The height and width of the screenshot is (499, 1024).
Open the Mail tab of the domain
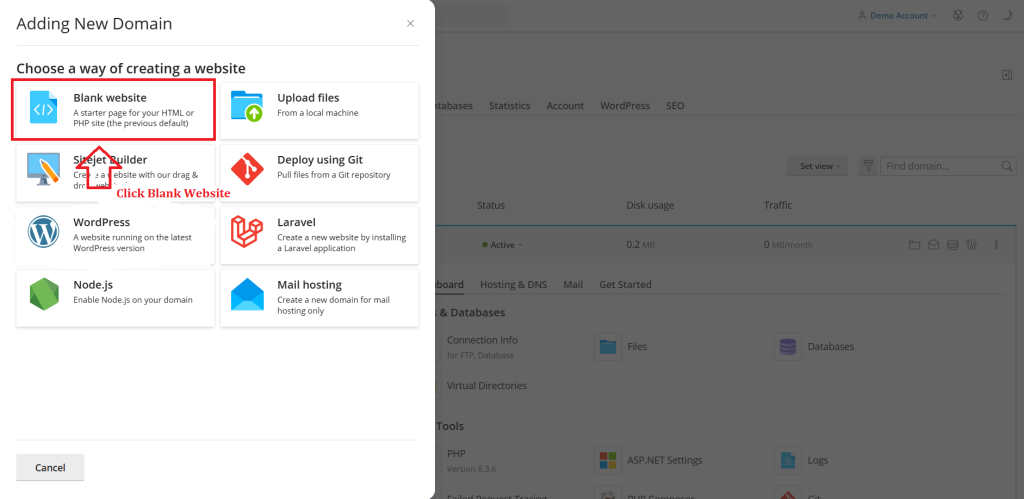(x=573, y=285)
